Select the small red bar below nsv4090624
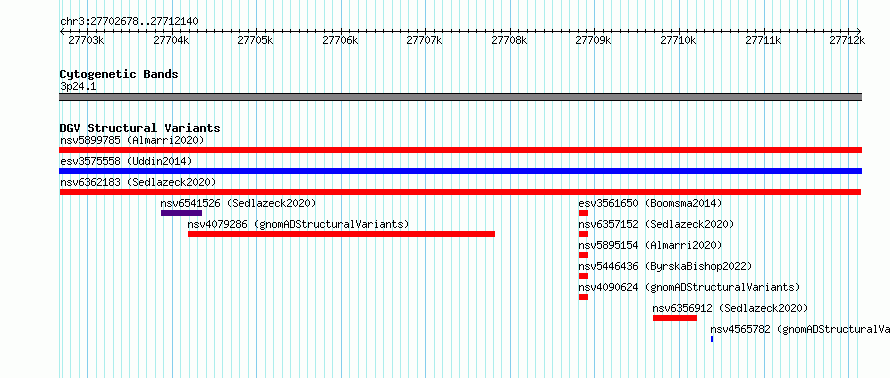Viewport: 890px width, 378px height. tap(583, 297)
